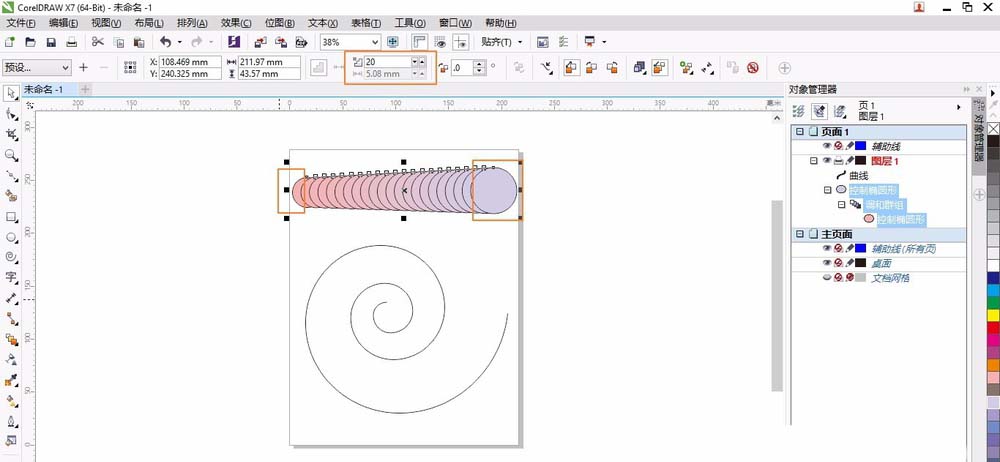
Task: Collapse the 调和群组 tree node
Action: (841, 205)
